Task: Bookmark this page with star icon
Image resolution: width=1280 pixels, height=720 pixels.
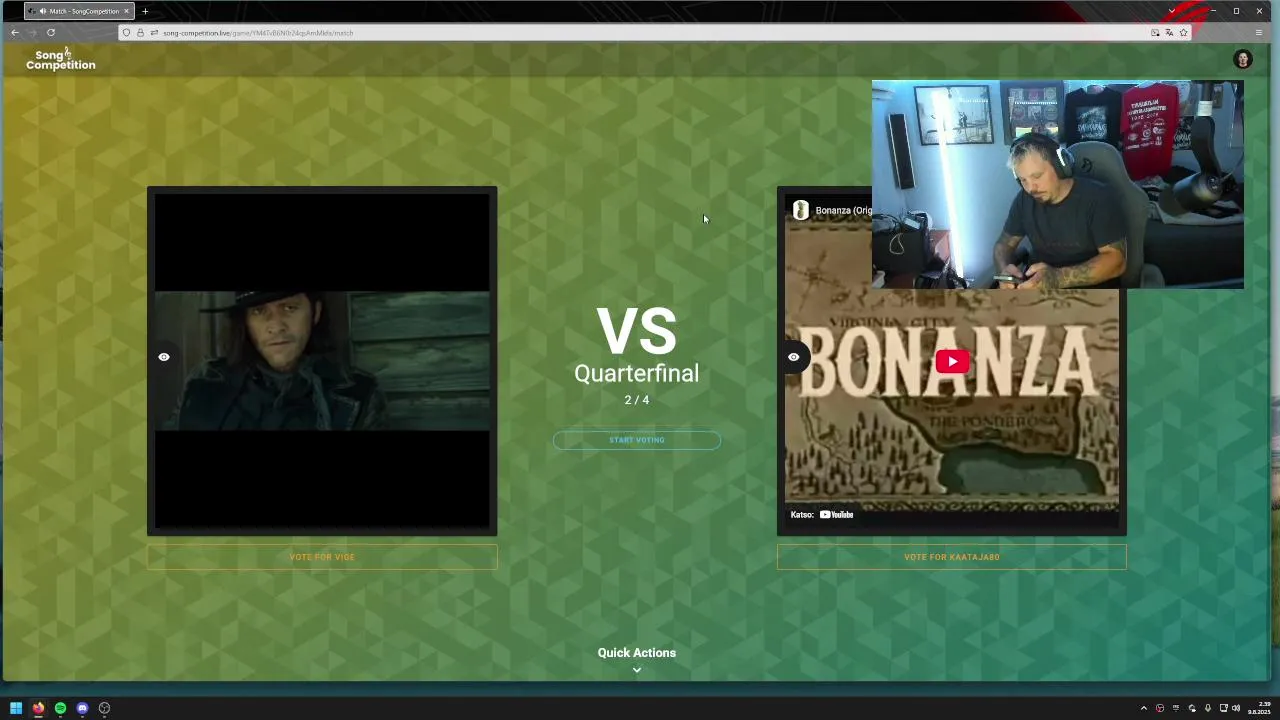Action: [1183, 33]
